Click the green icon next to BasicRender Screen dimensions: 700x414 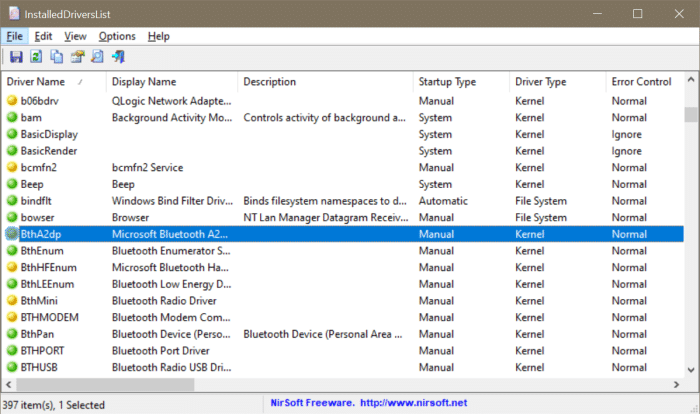pyautogui.click(x=12, y=151)
